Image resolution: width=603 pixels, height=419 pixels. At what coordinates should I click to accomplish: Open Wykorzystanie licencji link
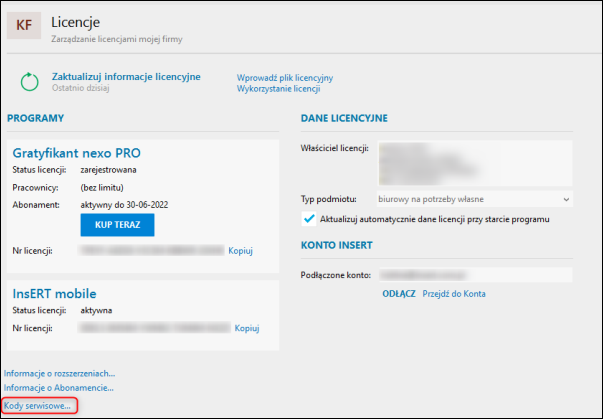[x=278, y=89]
